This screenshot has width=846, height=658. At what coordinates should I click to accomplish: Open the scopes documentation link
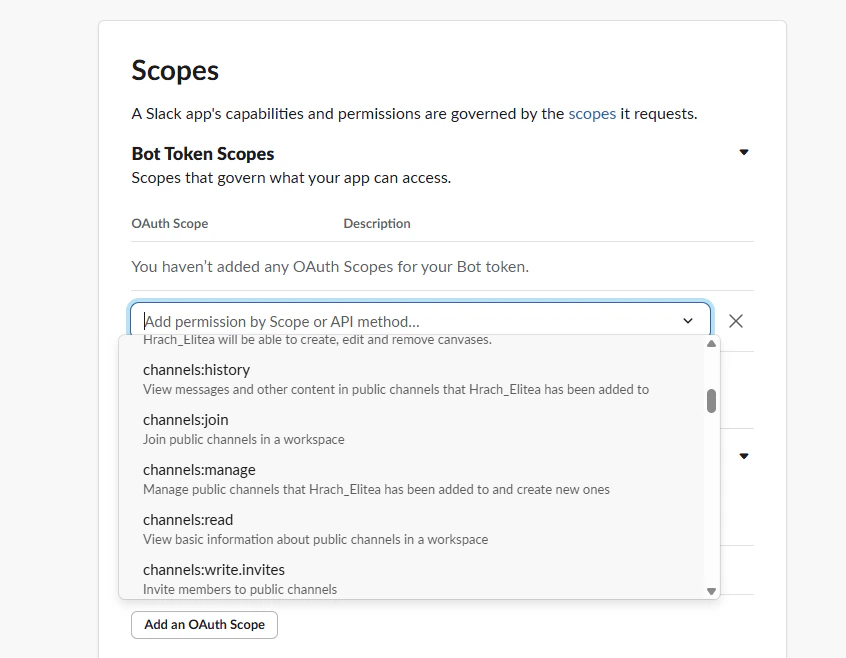[592, 114]
